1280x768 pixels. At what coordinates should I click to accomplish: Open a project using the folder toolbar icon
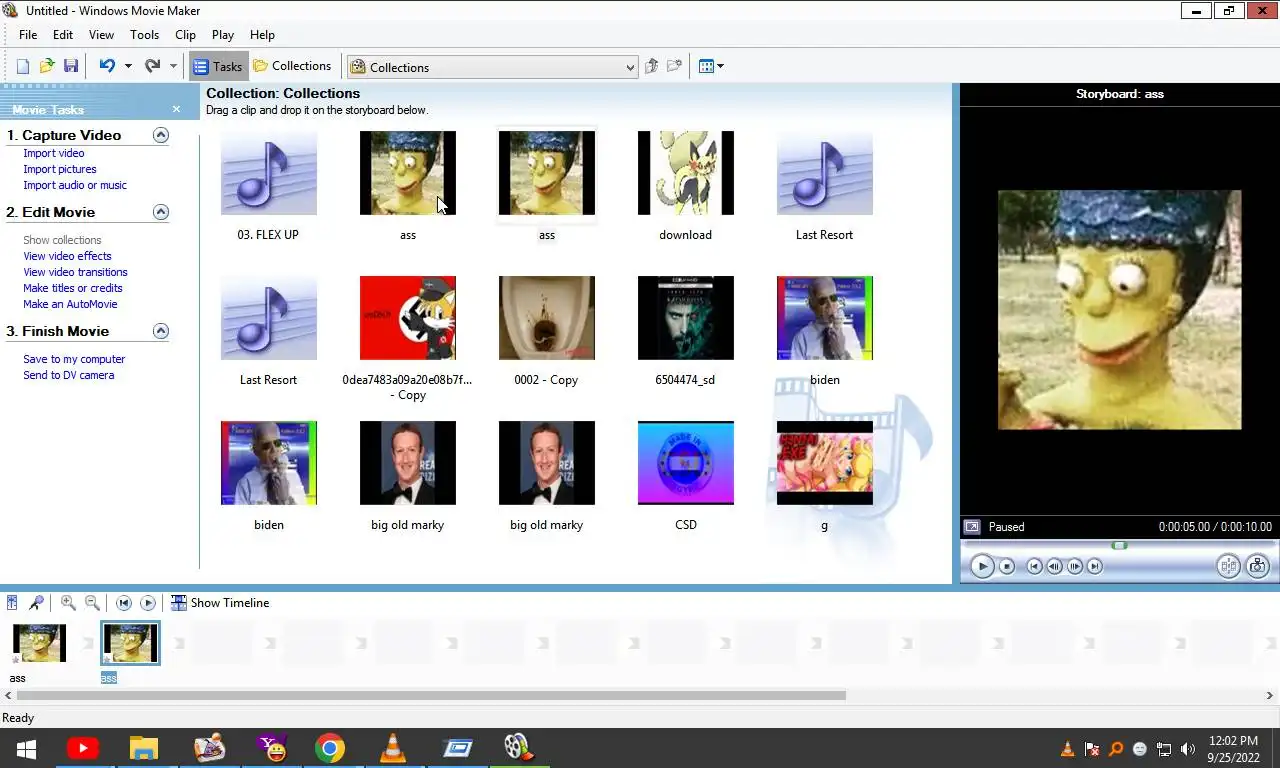coord(47,67)
